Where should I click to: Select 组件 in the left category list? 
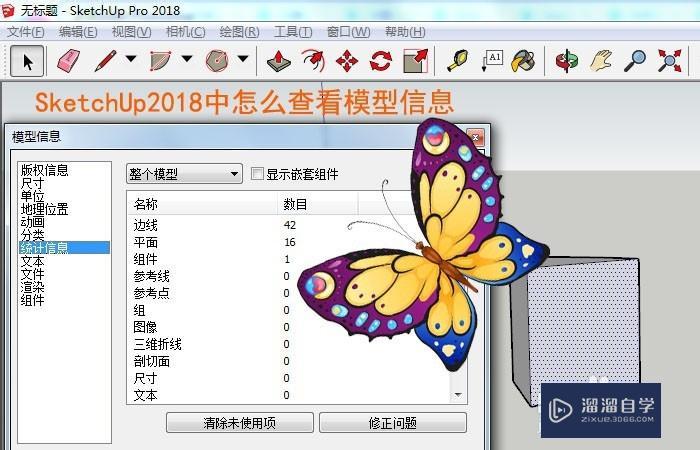(33, 300)
